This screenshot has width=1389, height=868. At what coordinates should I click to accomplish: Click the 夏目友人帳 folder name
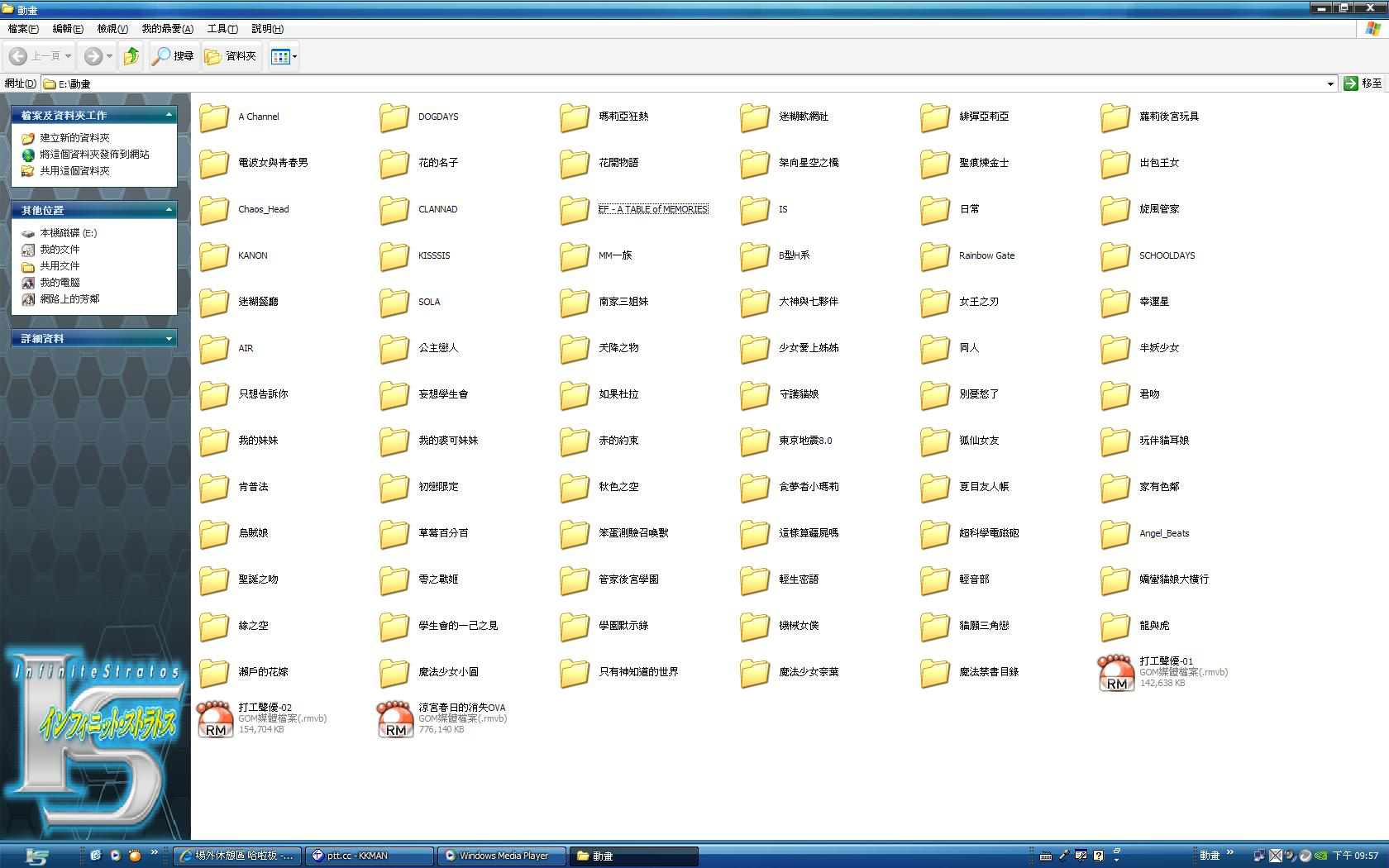pos(984,487)
